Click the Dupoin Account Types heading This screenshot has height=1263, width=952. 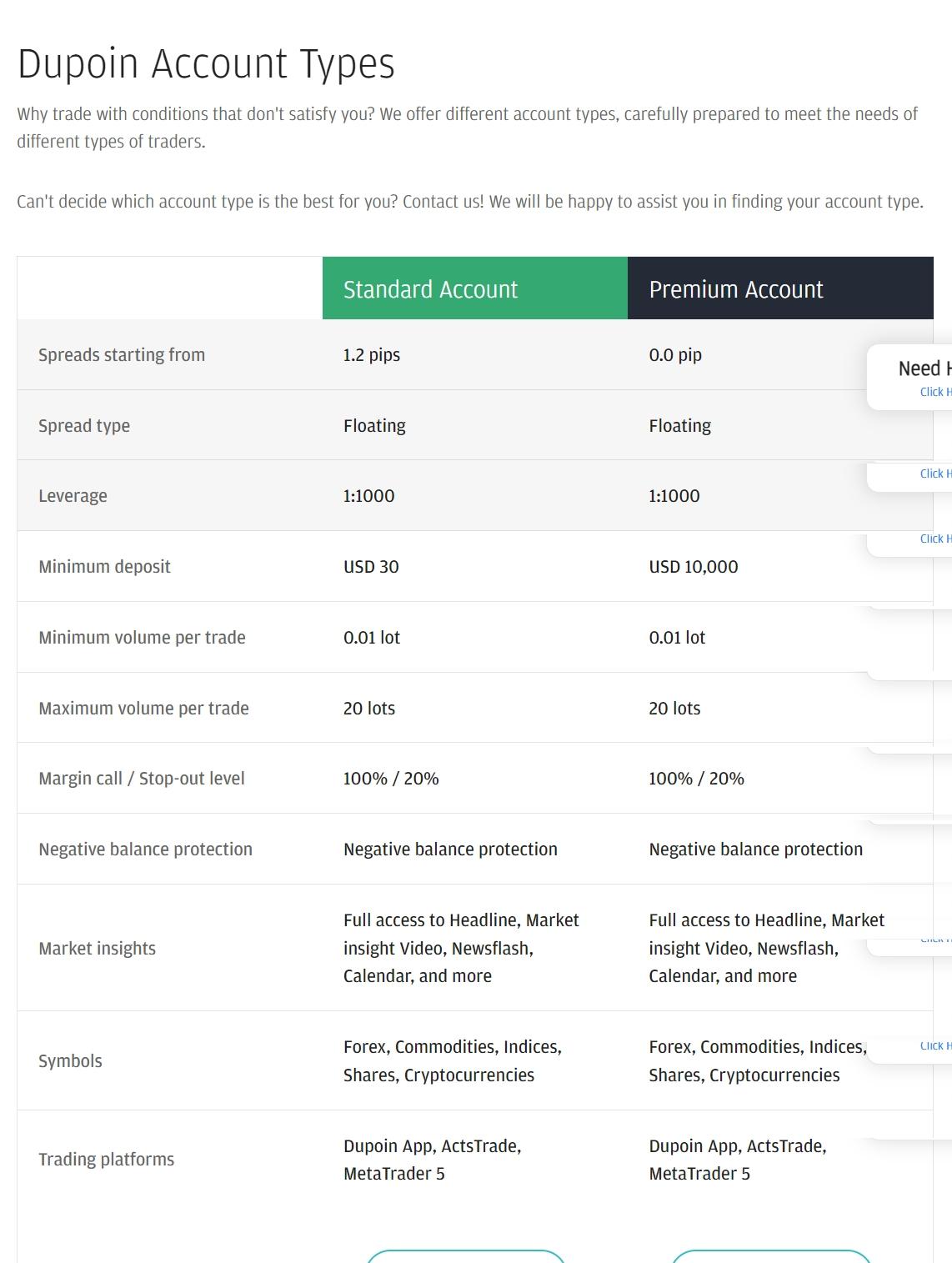click(x=206, y=64)
